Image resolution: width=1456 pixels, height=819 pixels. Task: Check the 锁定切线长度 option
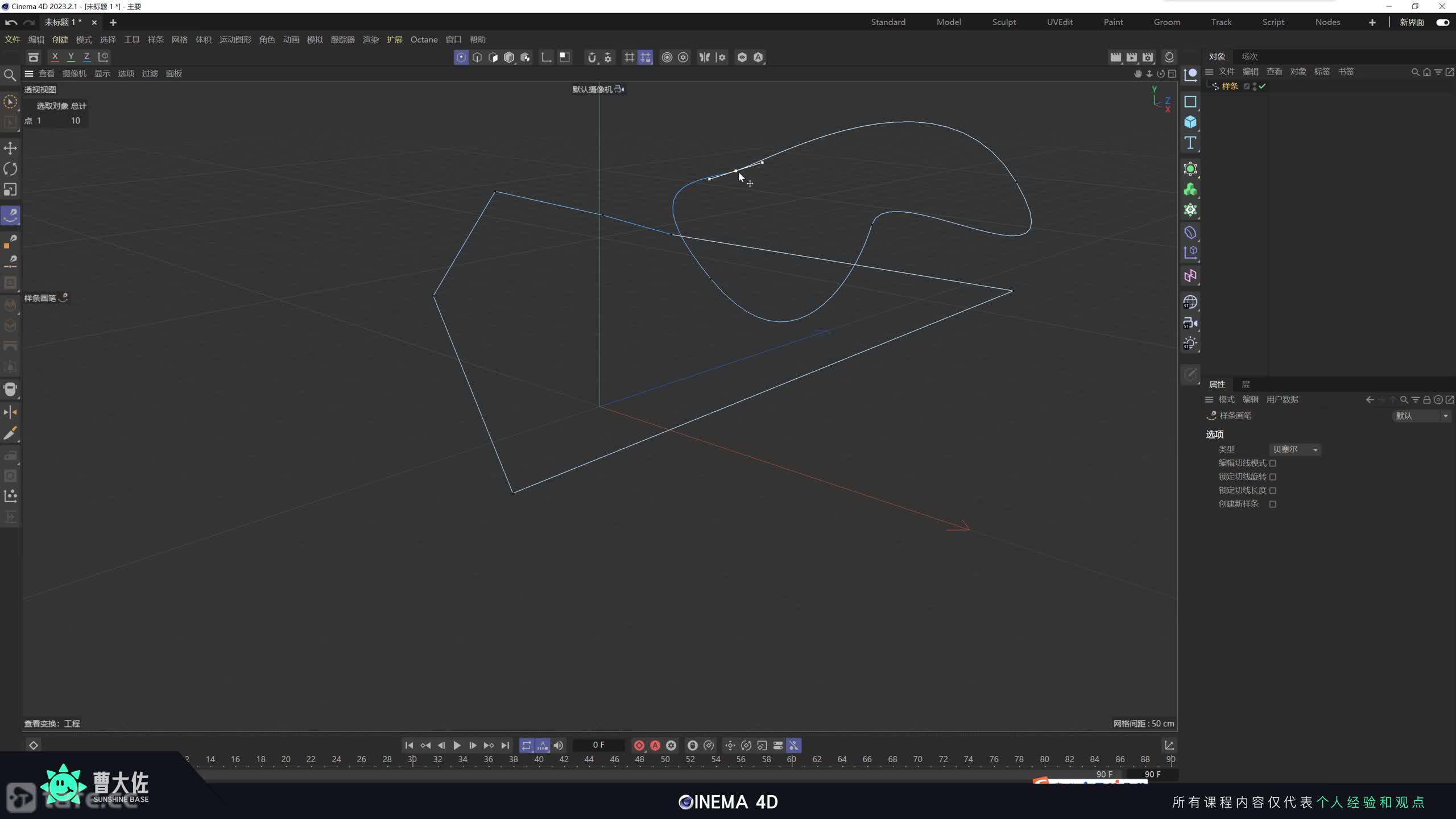1273,490
